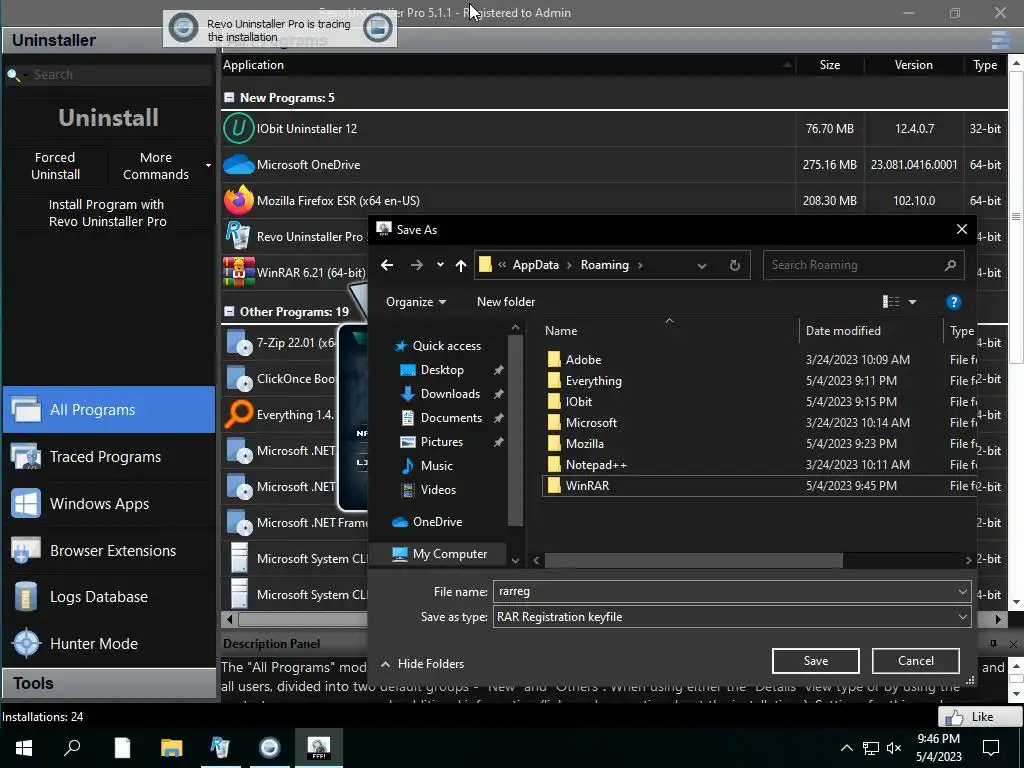
Task: Open Traced Programs section
Action: pyautogui.click(x=109, y=456)
